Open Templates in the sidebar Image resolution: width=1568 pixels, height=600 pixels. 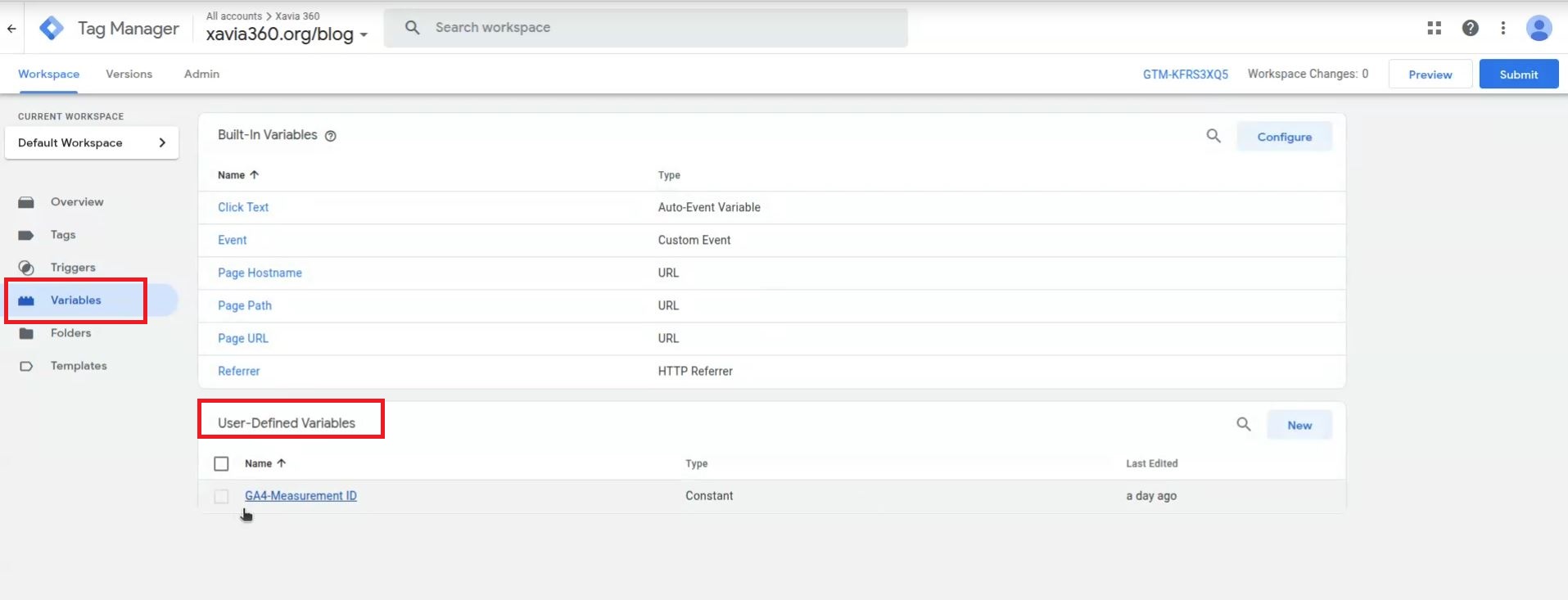[79, 366]
